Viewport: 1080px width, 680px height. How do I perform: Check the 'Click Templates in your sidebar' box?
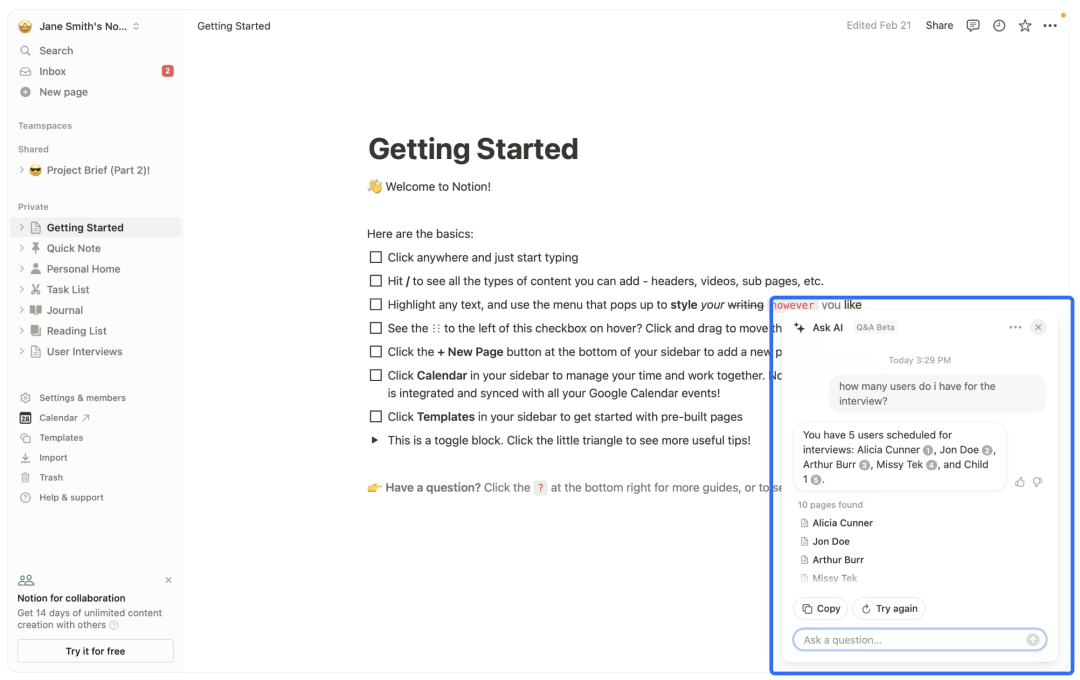tap(375, 416)
